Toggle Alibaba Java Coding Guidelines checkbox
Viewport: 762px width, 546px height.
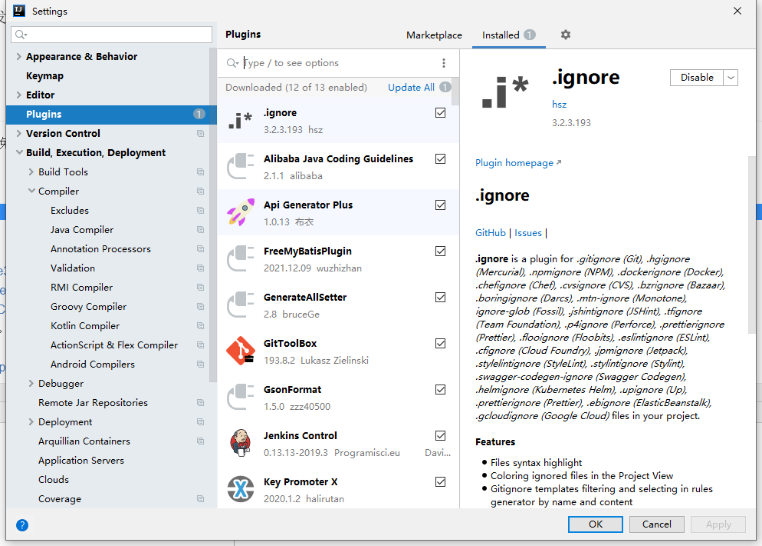440,159
